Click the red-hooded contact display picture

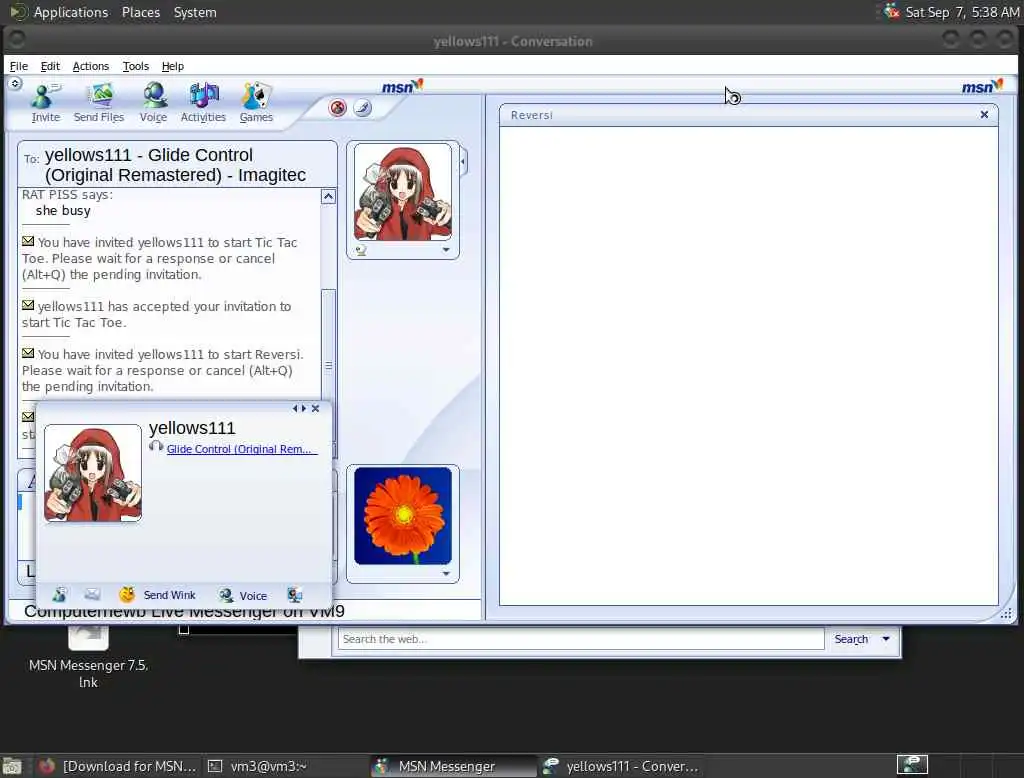(403, 193)
